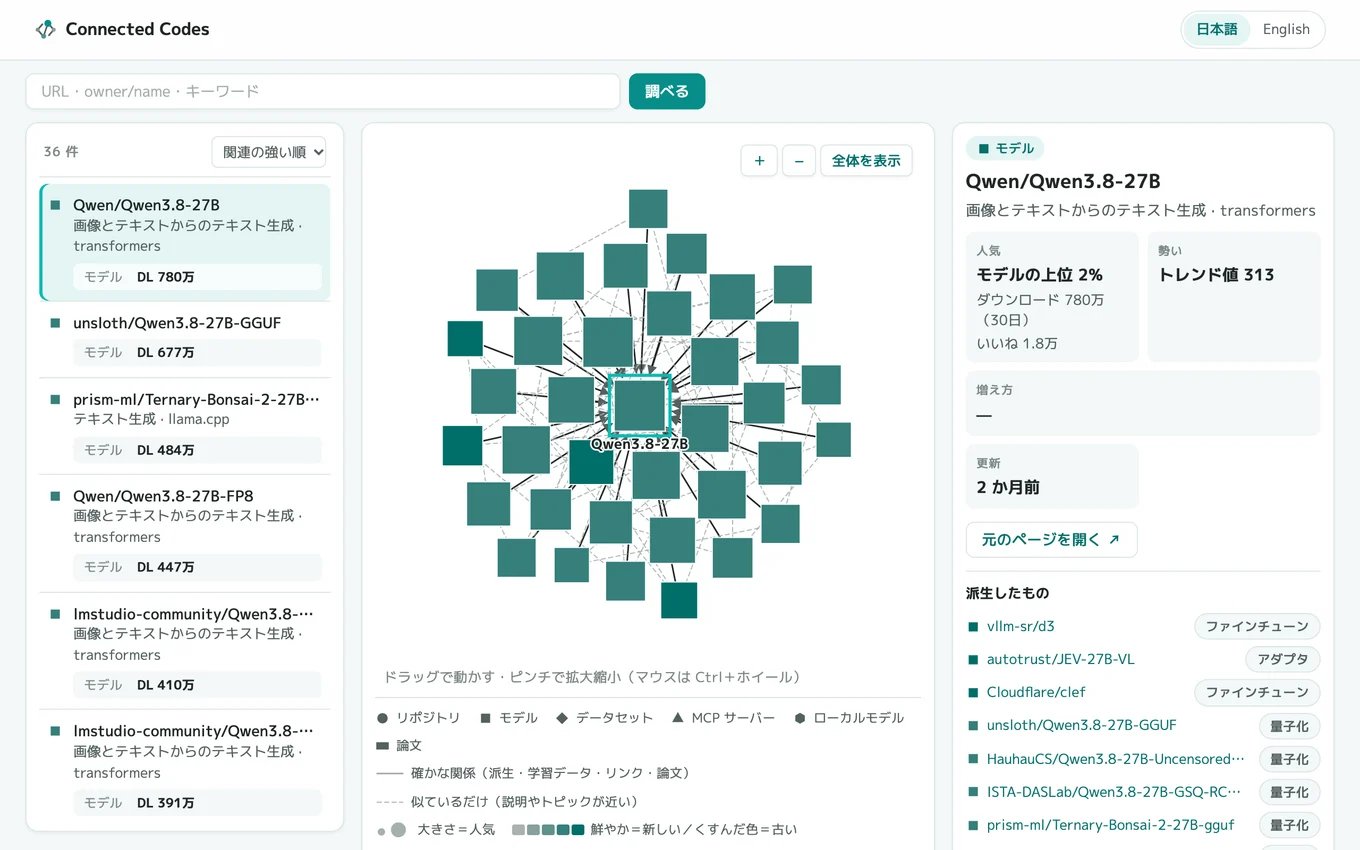Select the lmstudio-community result showing DL 391万

click(185, 769)
